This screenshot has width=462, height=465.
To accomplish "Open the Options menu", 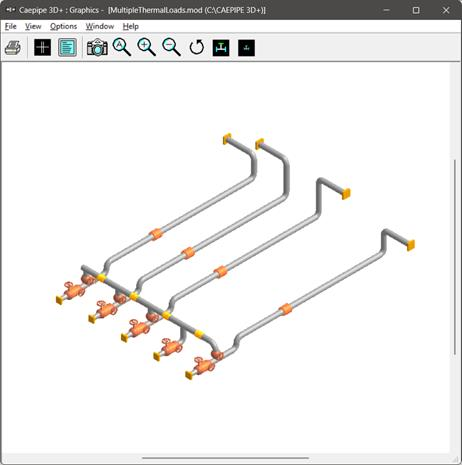I will pos(63,26).
